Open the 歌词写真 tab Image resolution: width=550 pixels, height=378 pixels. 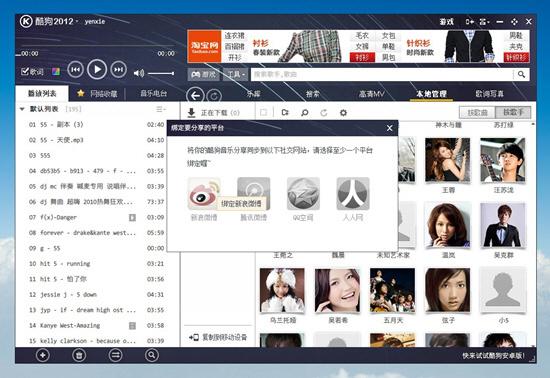490,94
